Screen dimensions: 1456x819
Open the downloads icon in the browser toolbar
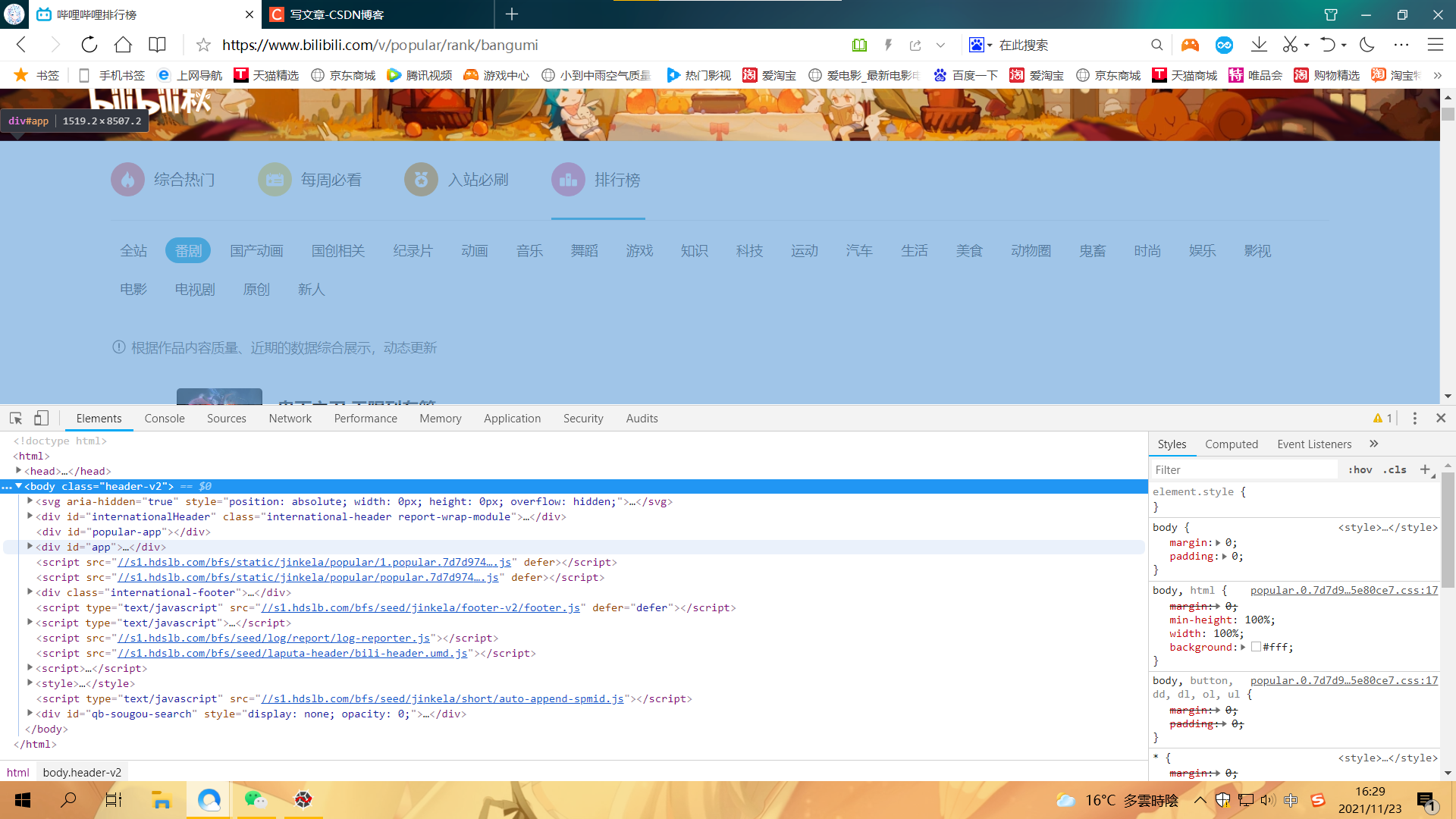(x=1259, y=45)
